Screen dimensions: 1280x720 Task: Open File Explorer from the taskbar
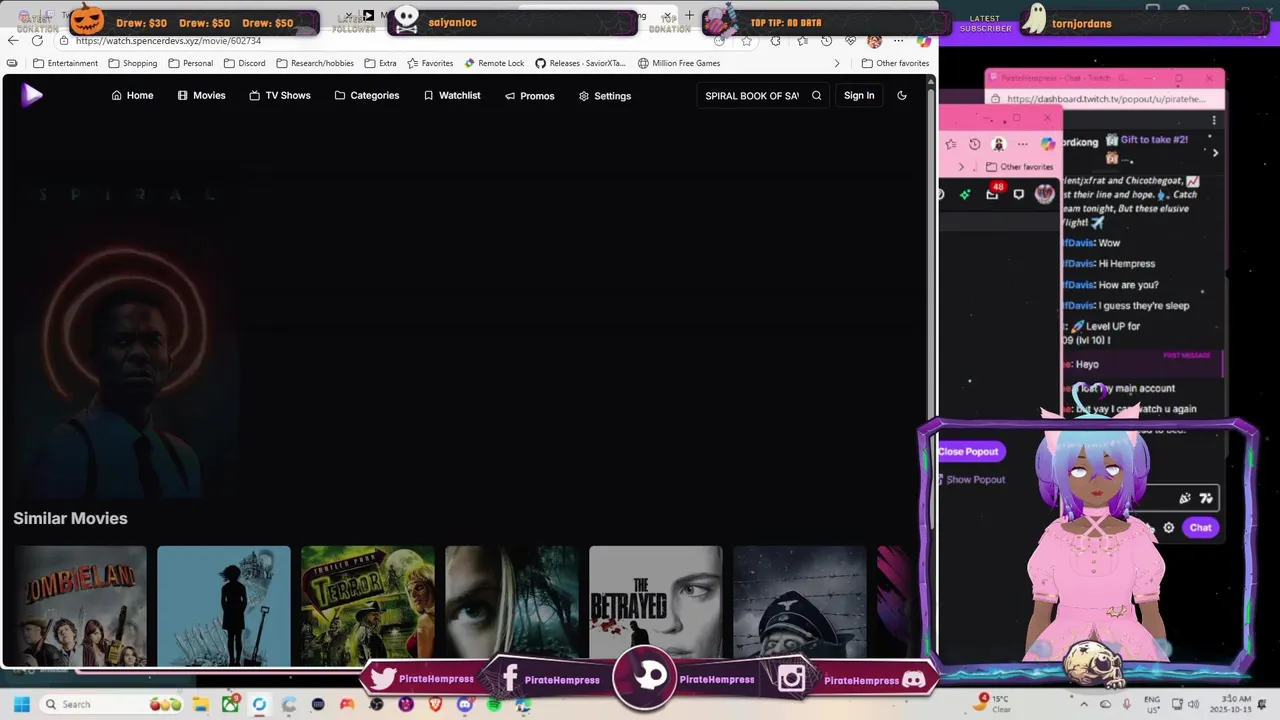pos(201,704)
